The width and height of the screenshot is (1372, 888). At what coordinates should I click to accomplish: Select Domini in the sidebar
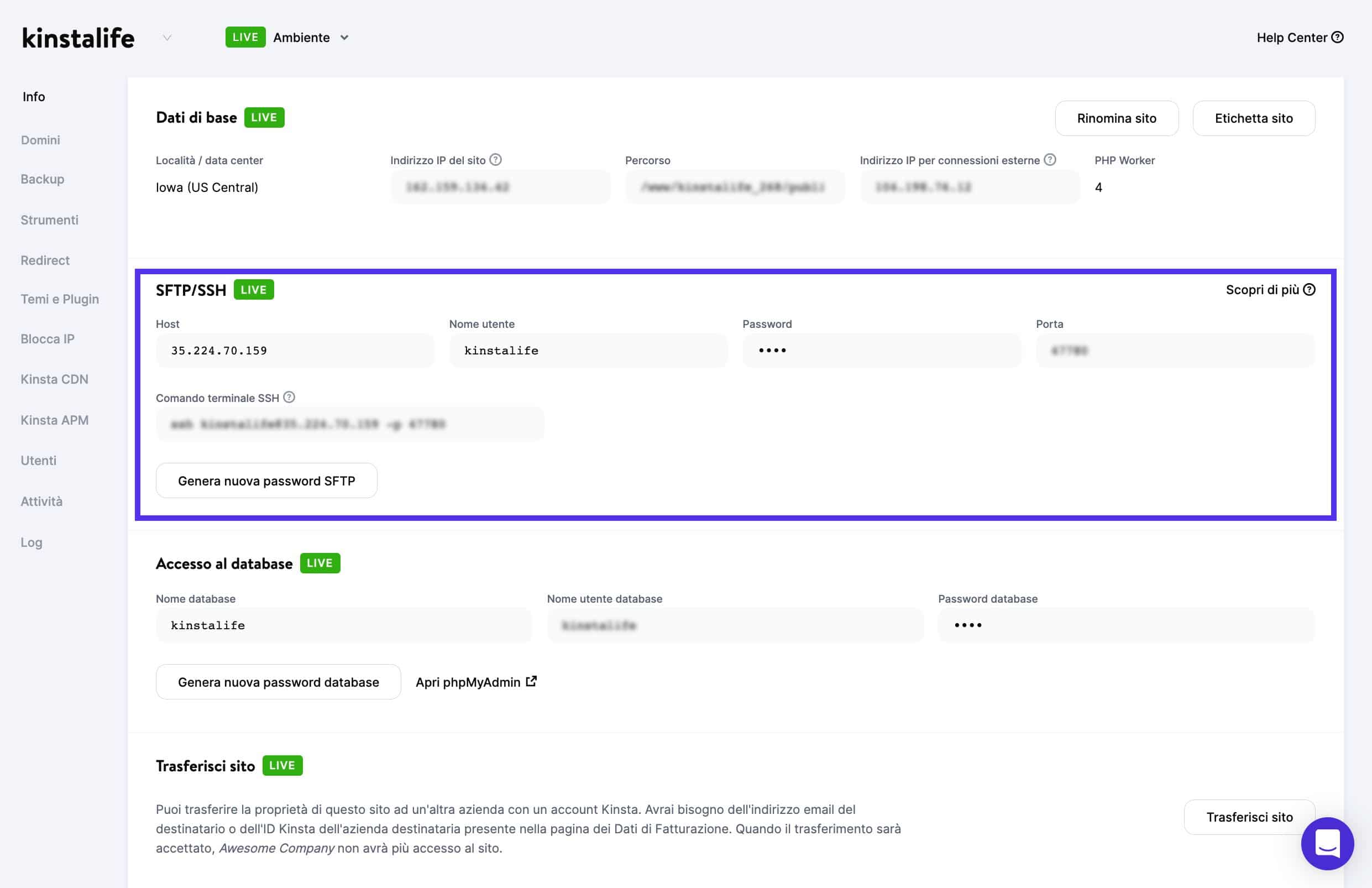[40, 139]
